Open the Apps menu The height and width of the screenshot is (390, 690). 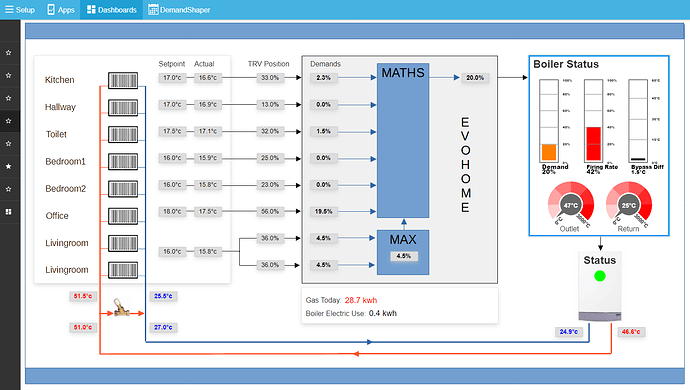pos(61,10)
